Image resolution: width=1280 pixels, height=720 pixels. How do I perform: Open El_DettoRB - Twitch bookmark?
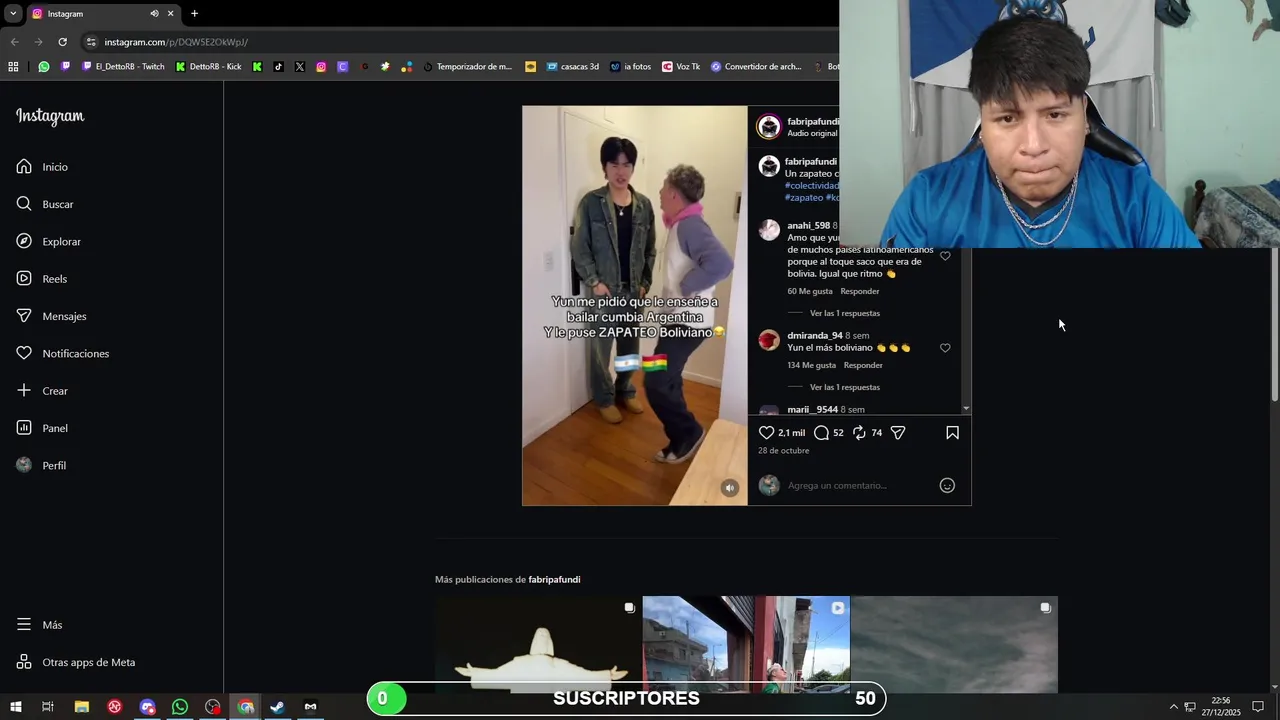(x=123, y=67)
